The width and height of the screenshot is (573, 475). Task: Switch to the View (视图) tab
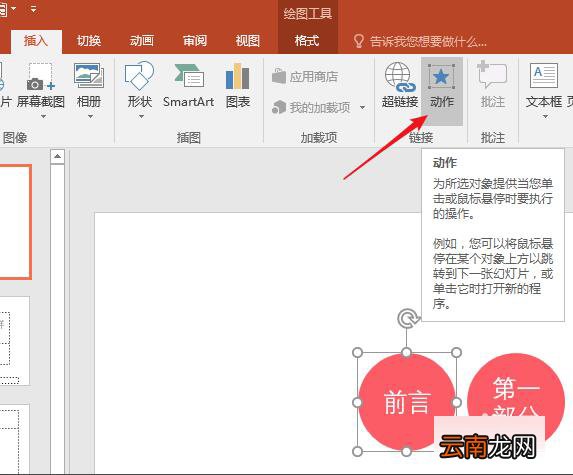(247, 41)
